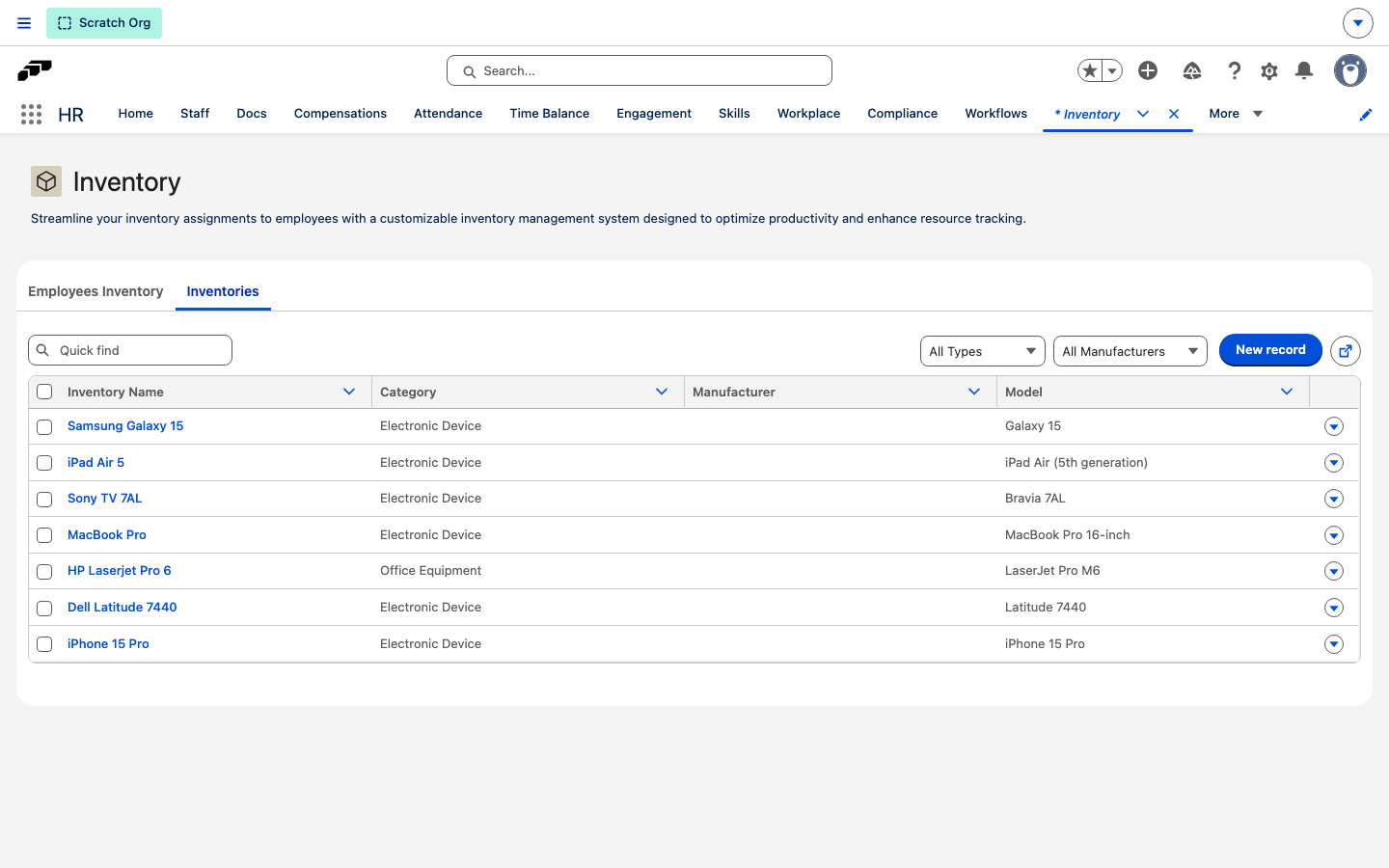View notifications bell
The height and width of the screenshot is (868, 1389).
pyautogui.click(x=1304, y=70)
